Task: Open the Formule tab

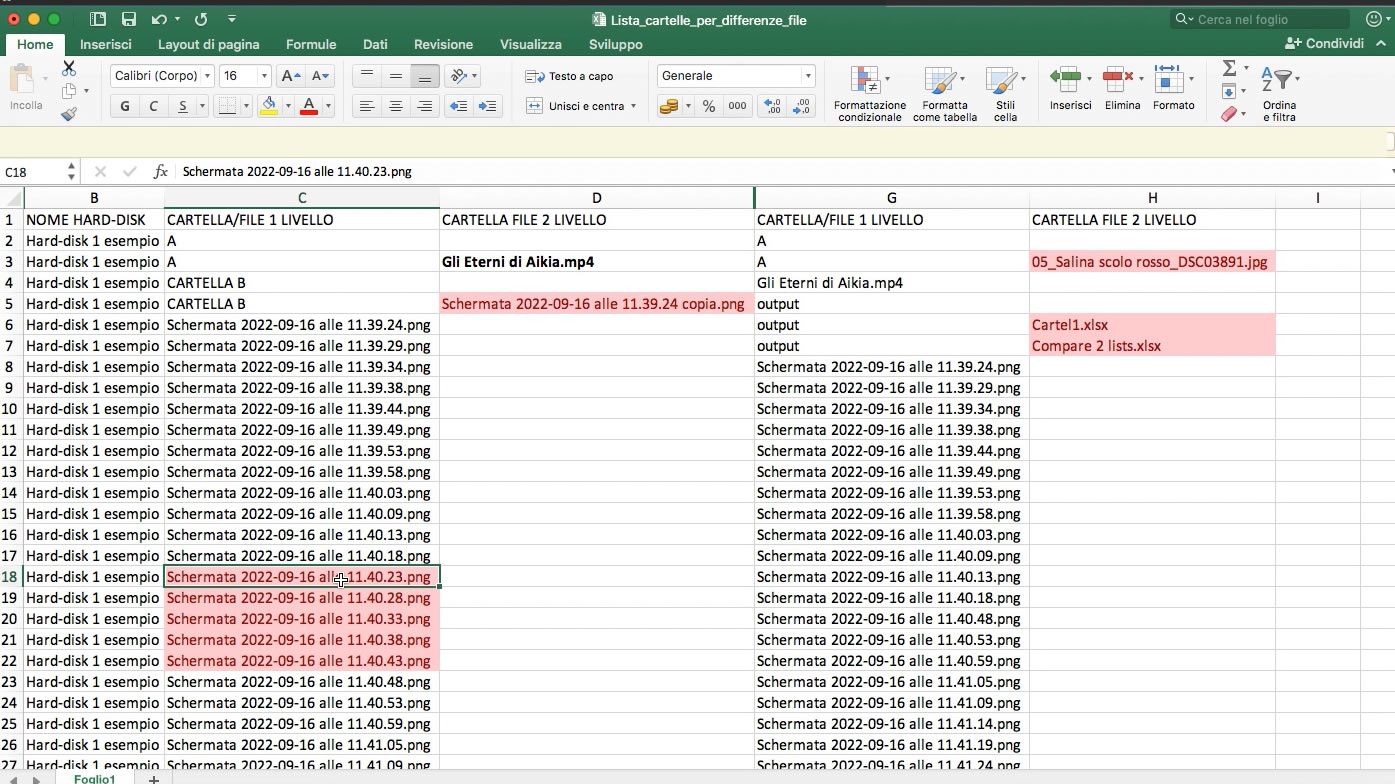Action: pyautogui.click(x=311, y=44)
